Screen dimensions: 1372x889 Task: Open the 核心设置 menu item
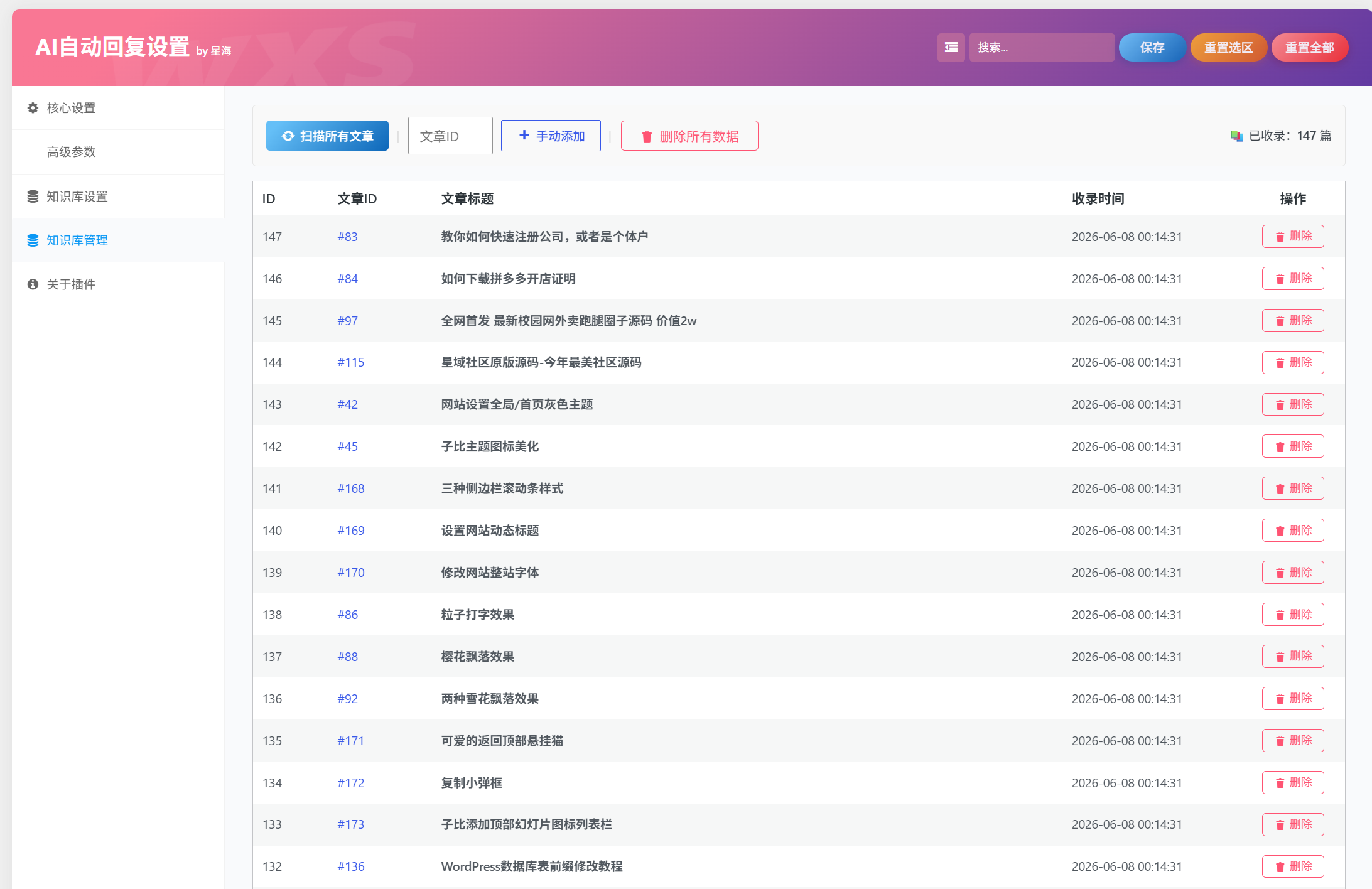[118, 108]
